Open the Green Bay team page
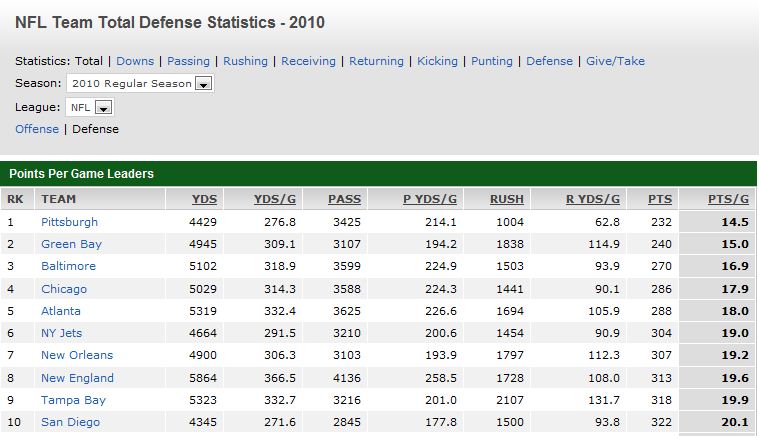Image resolution: width=759 pixels, height=436 pixels. tap(72, 244)
